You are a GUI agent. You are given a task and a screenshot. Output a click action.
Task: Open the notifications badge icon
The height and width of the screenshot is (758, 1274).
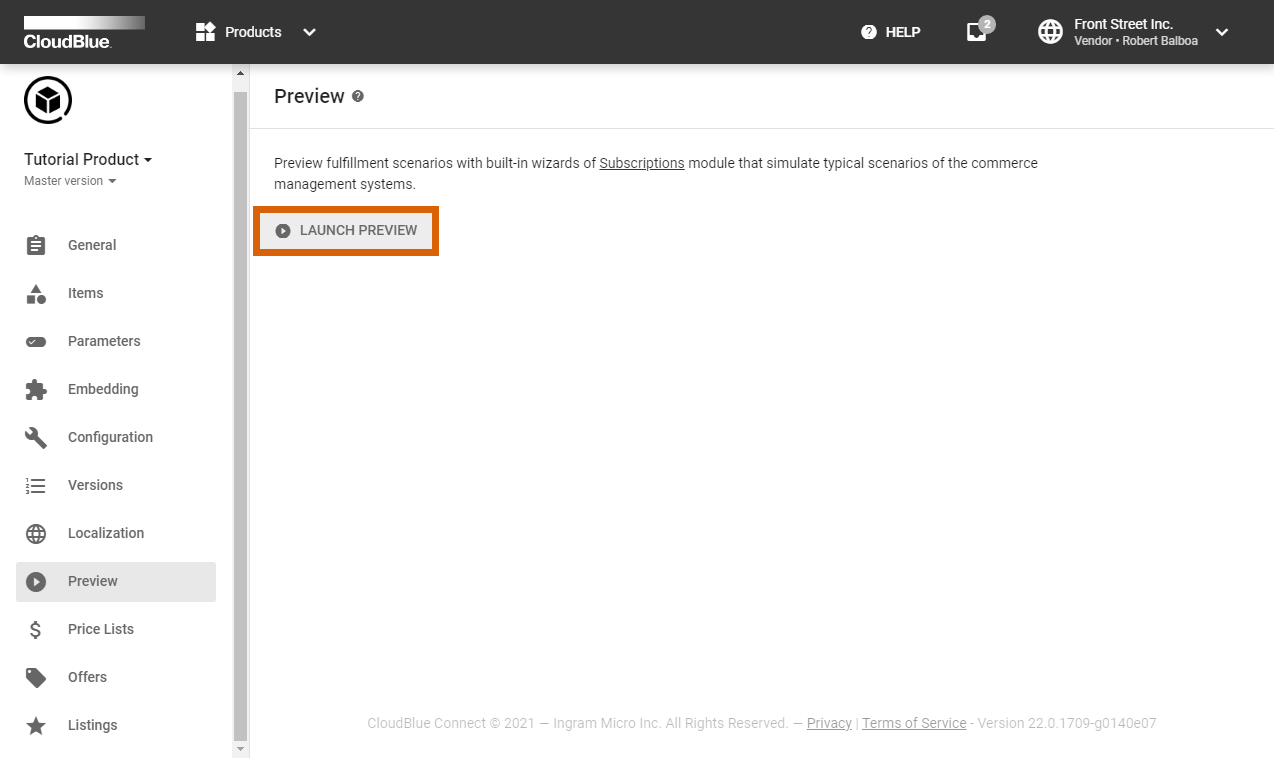tap(976, 31)
